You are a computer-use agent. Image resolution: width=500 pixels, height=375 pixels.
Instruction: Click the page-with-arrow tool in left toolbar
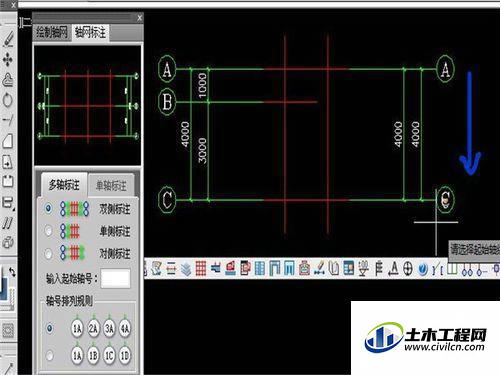pyautogui.click(x=8, y=162)
